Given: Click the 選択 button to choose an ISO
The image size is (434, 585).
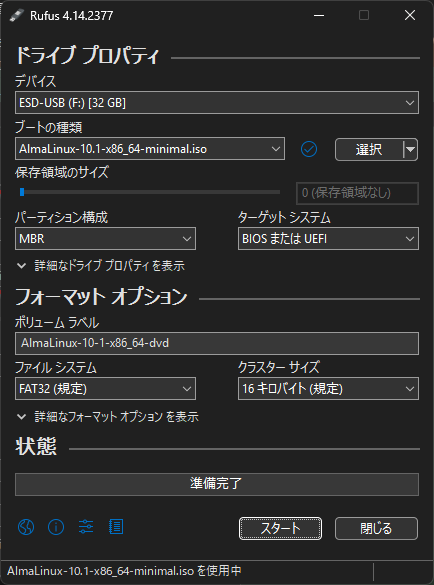Looking at the screenshot, I should coord(369,149).
